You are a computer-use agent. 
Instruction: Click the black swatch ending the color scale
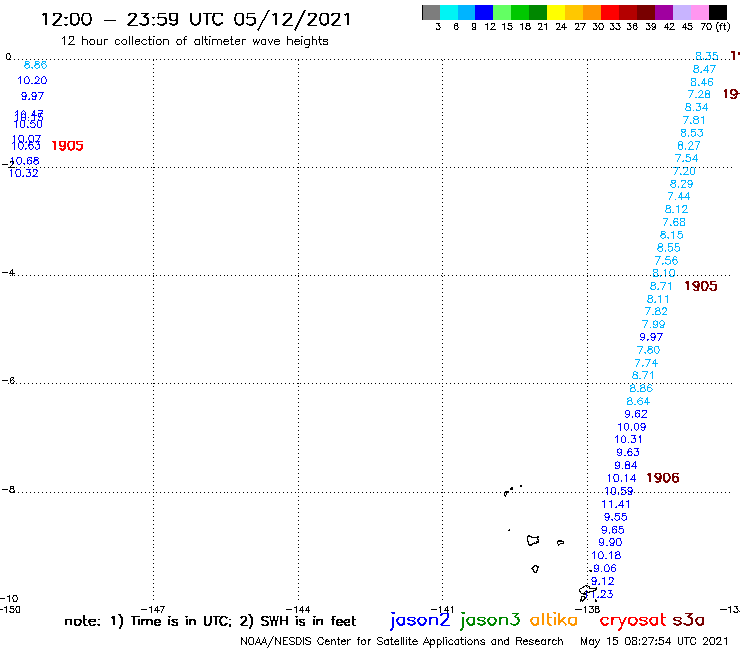pos(717,12)
